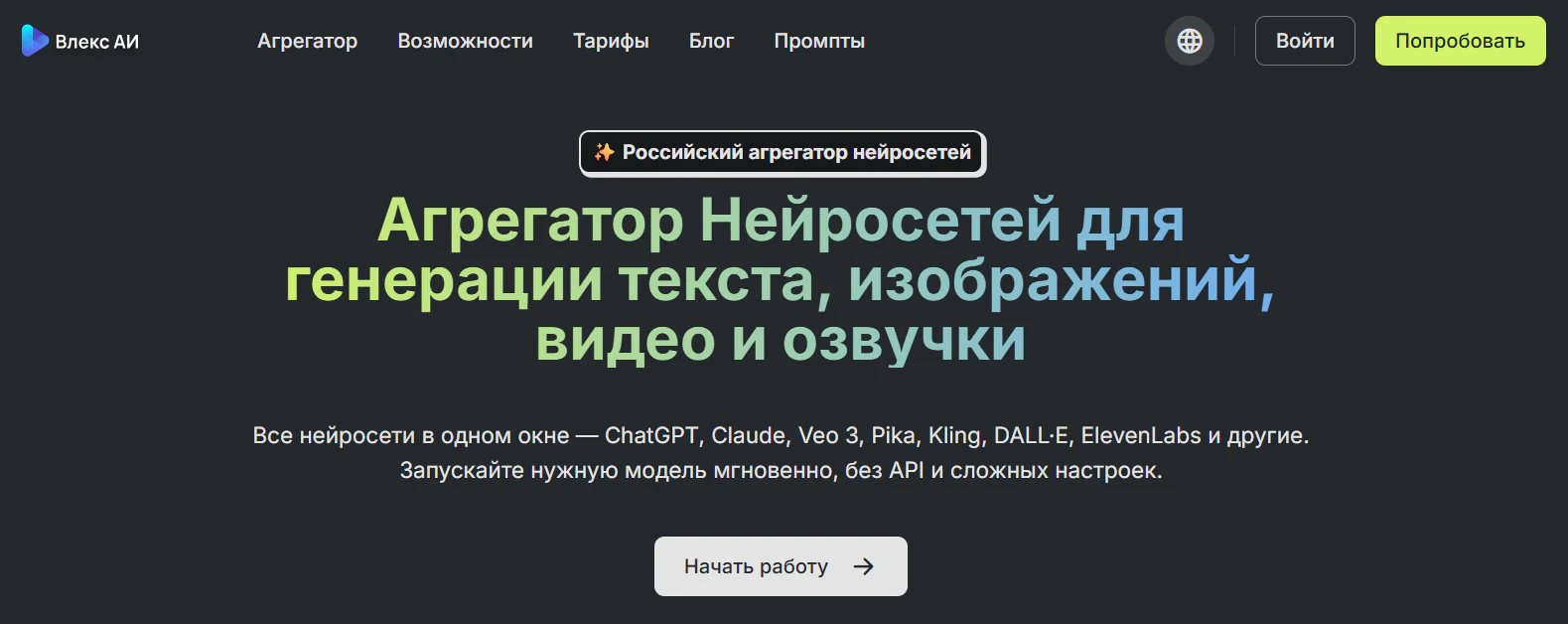Click the heading line генерации текста, изображений
The image size is (1568, 624).
780,280
